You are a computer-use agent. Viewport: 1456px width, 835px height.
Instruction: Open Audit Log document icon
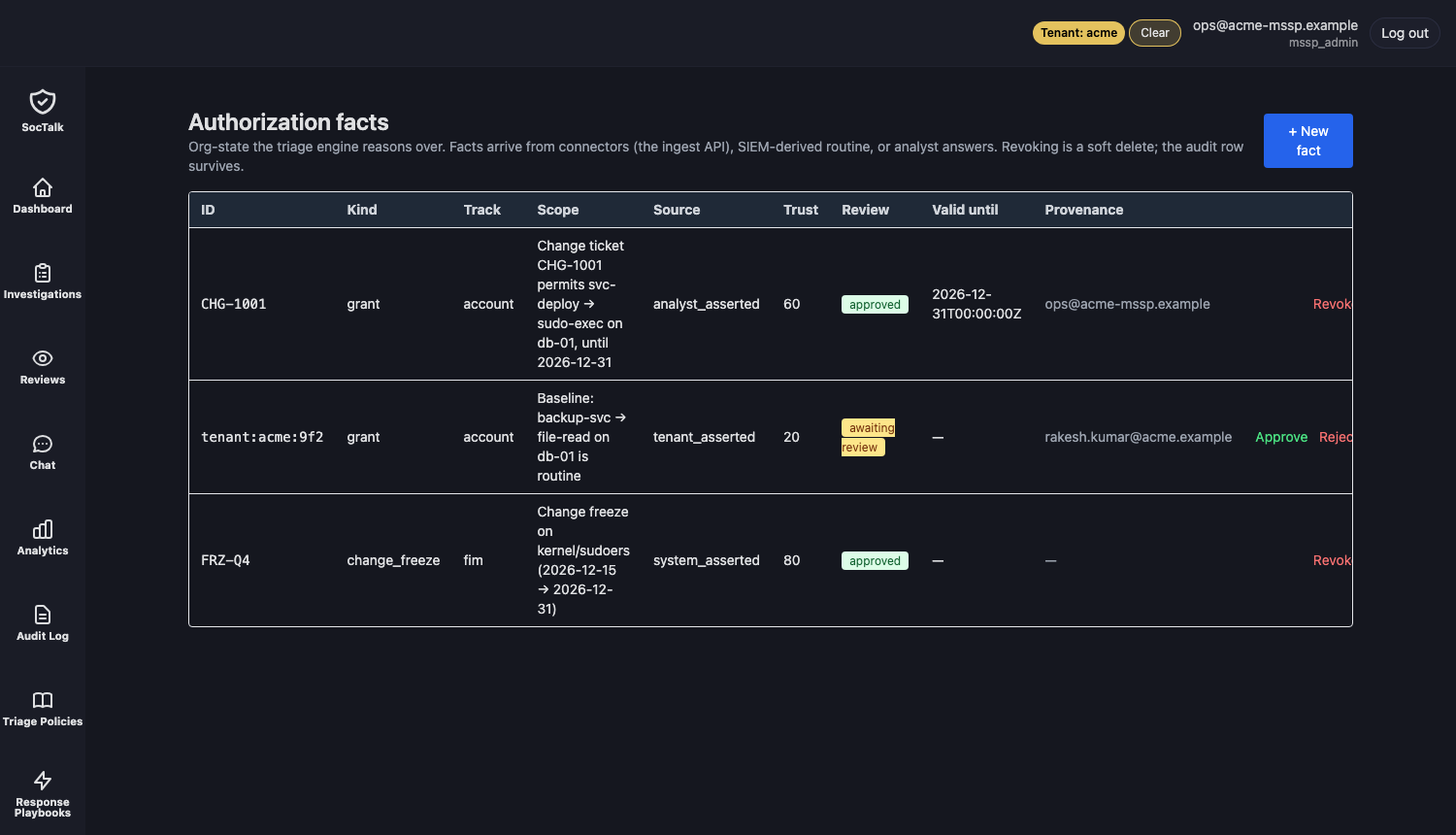pos(43,615)
